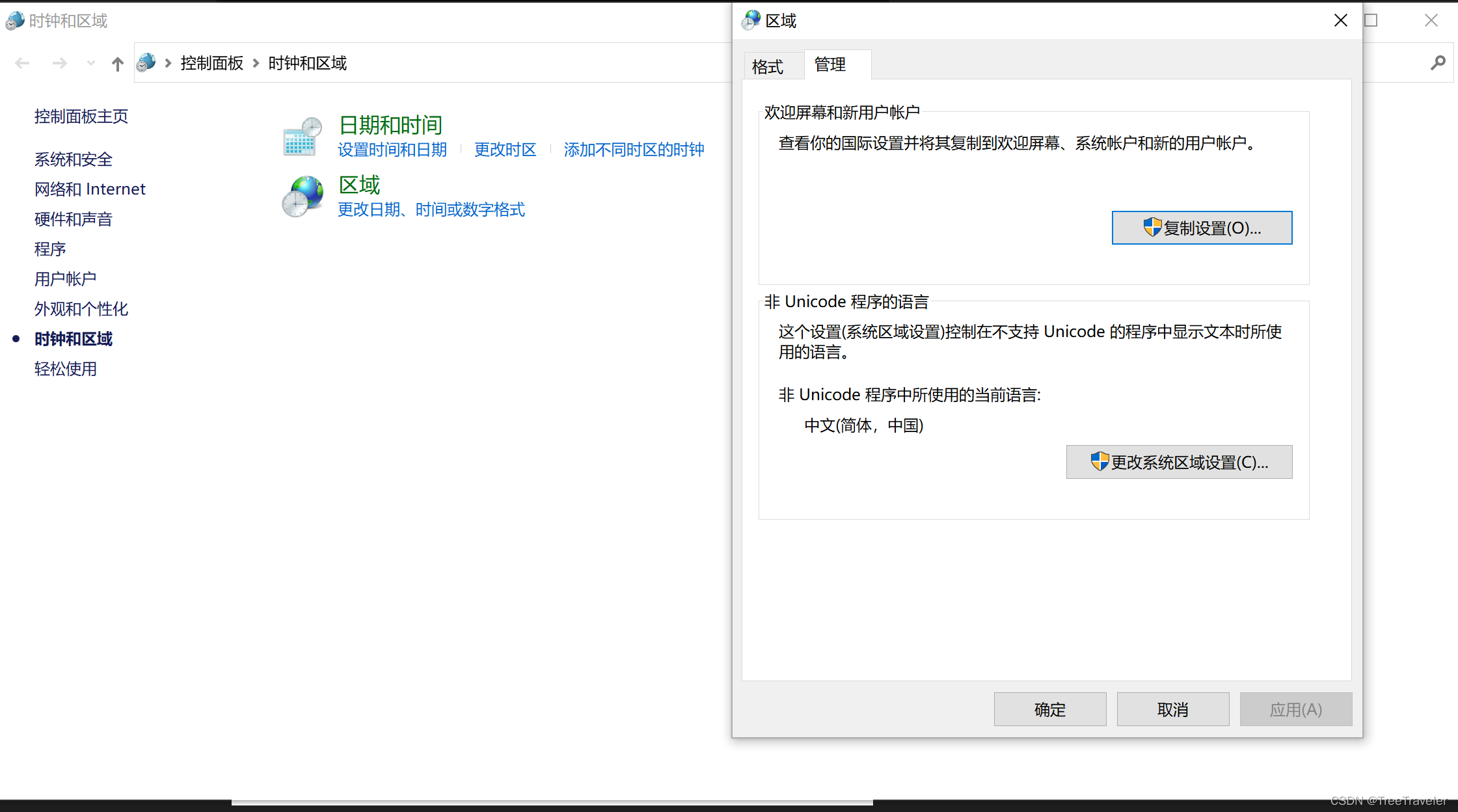Click the Date and Time calendar clock icon
This screenshot has height=812, width=1458.
[303, 137]
